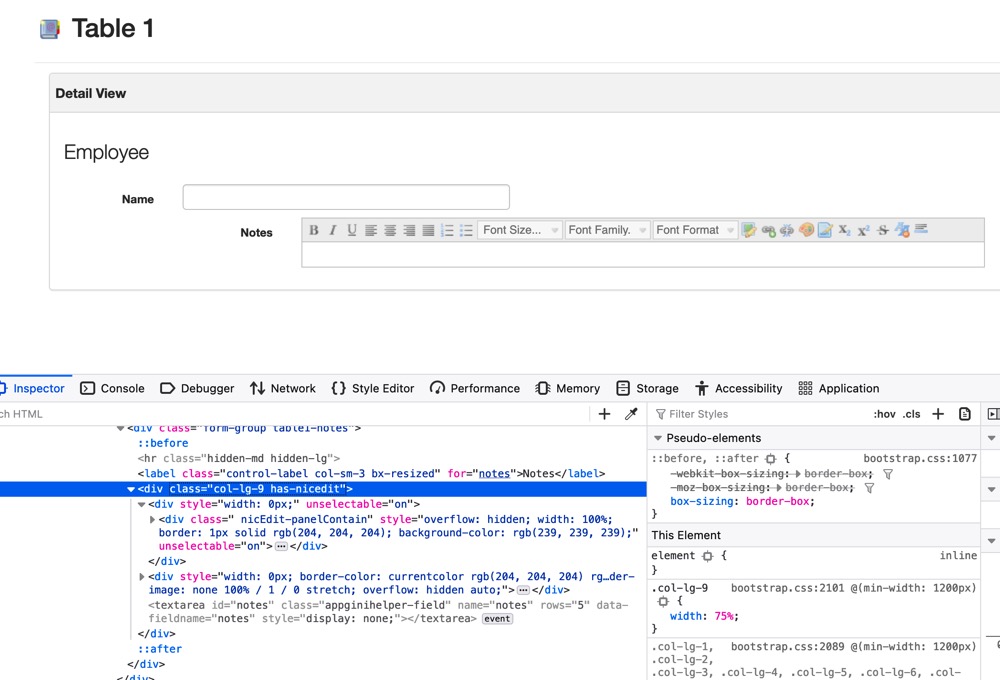The image size is (1000, 680).
Task: Collapse the Pseudo-elements section
Action: (658, 438)
